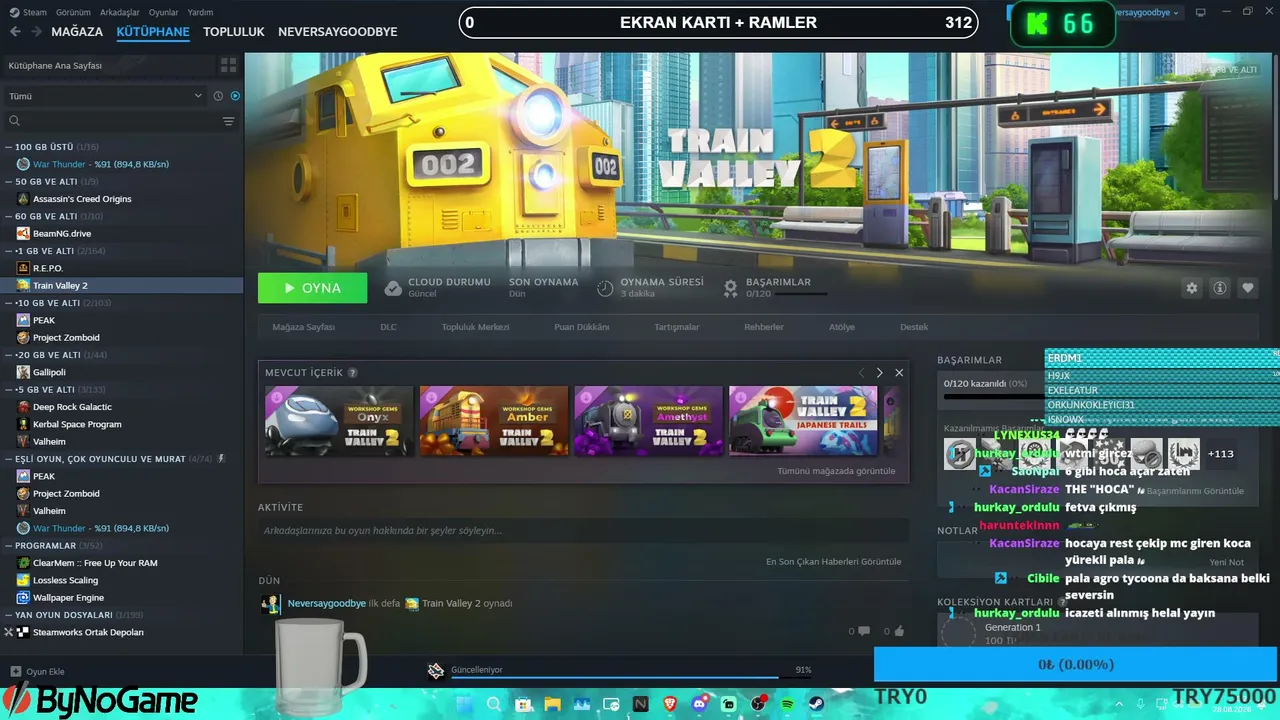Screen dimensions: 1280x720
Task: Select R.E.P.O. in the game list
Action: 48,268
